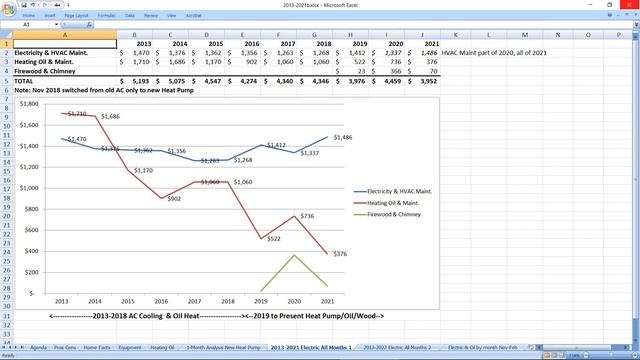Viewport: 640px width, 360px height.
Task: Switch to Page Layout view in status bar
Action: click(554, 356)
